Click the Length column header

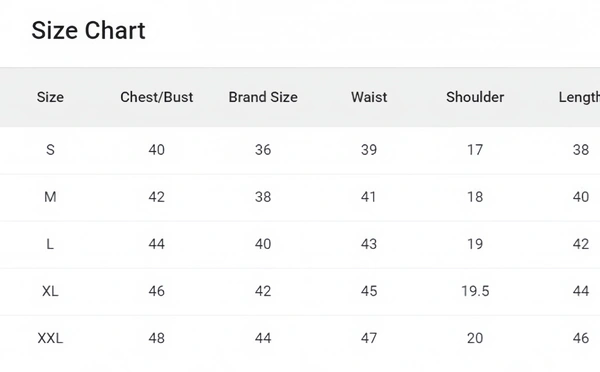tap(579, 97)
